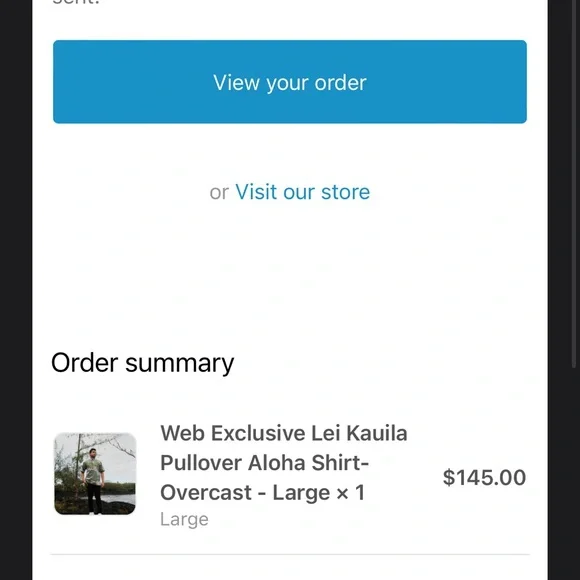Select the Web Exclusive Lei Kauila product title
The image size is (580, 580).
coord(284,463)
